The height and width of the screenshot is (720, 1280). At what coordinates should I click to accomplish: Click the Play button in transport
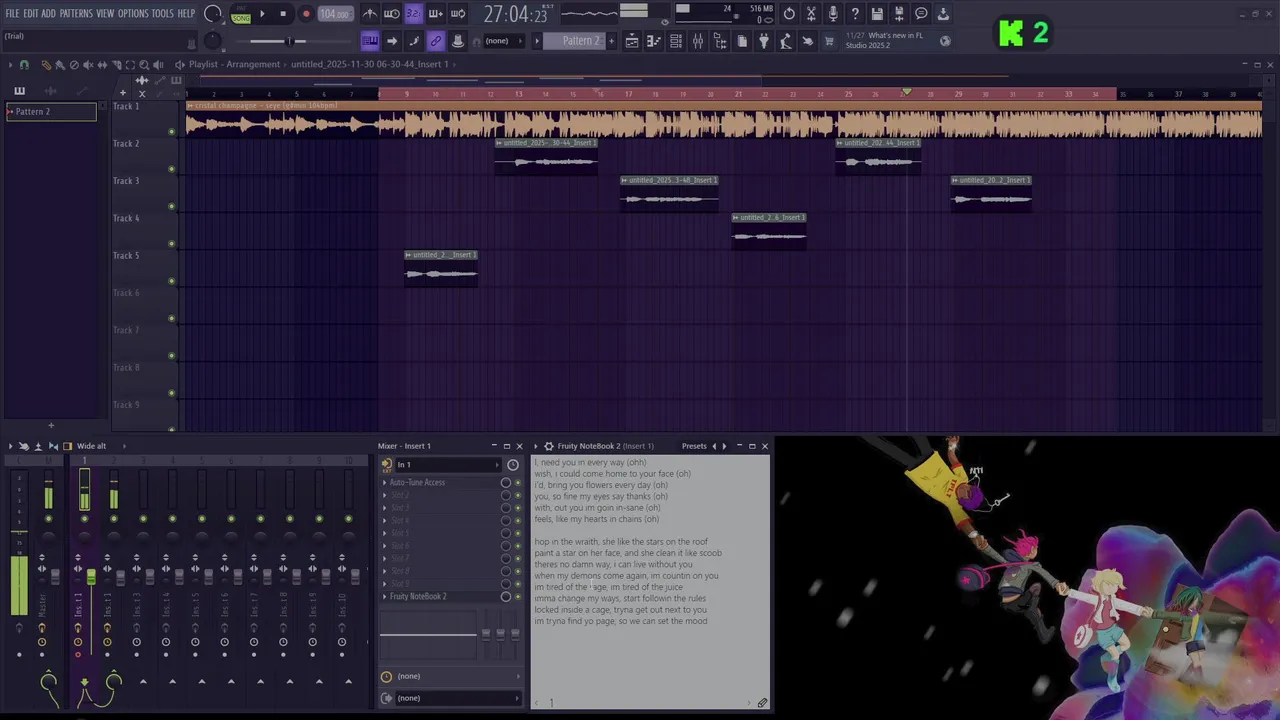coord(262,14)
